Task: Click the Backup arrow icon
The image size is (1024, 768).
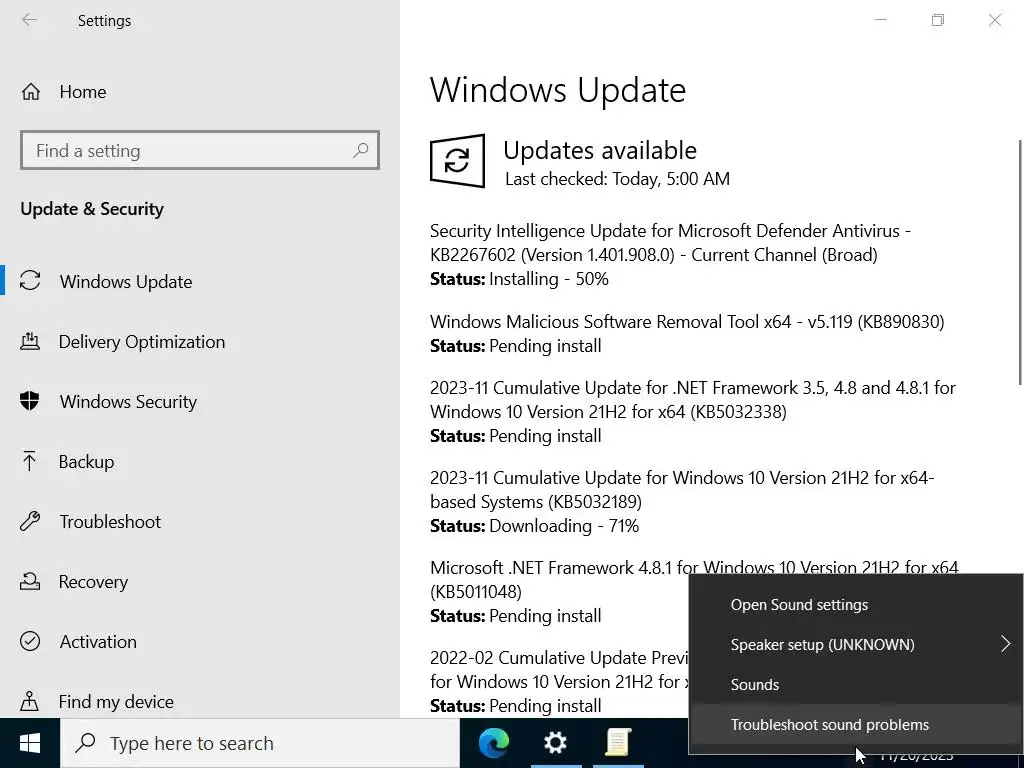Action: (x=29, y=461)
